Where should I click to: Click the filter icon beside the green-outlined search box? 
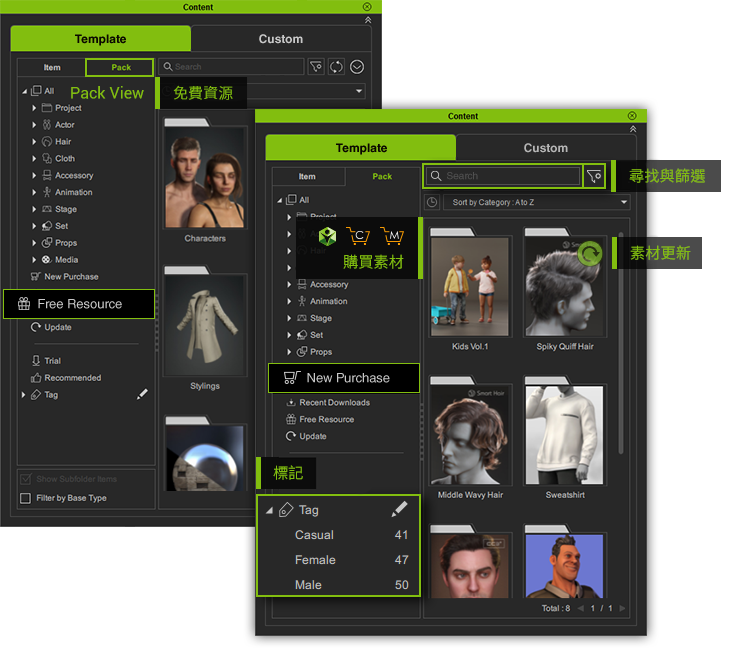595,176
